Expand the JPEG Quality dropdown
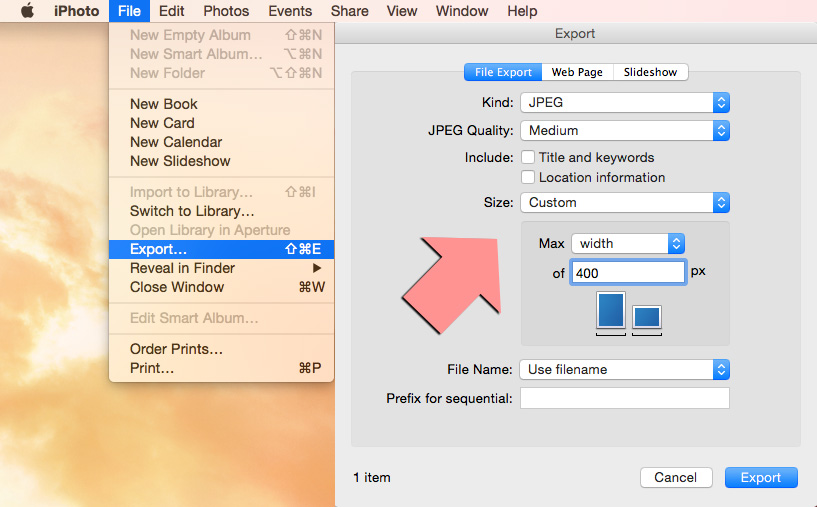817x507 pixels. pos(624,130)
